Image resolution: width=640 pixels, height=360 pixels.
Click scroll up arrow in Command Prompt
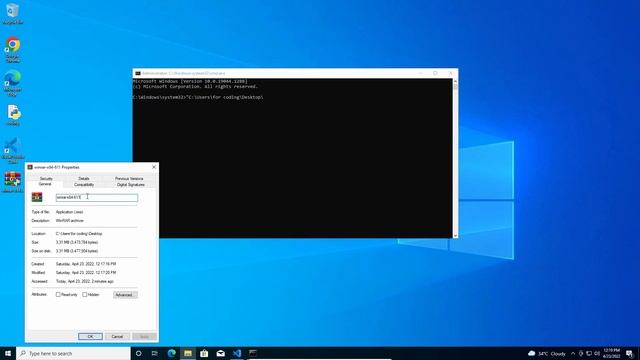point(455,81)
